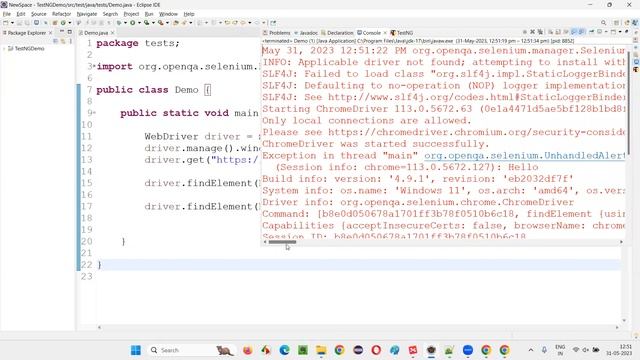Click the console horizontal scrollbar thumb
The height and width of the screenshot is (360, 640).
coord(282,242)
